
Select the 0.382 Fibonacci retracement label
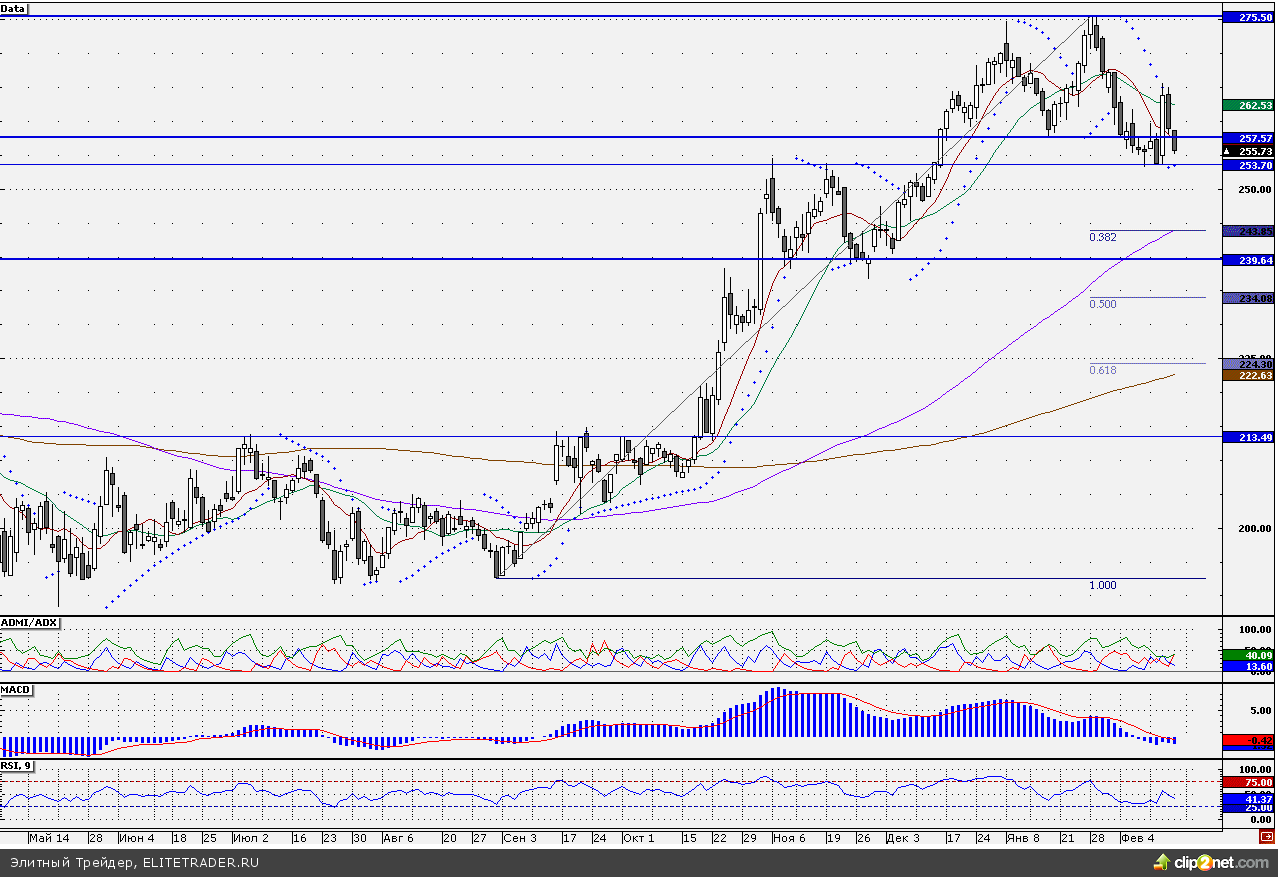pos(1102,237)
